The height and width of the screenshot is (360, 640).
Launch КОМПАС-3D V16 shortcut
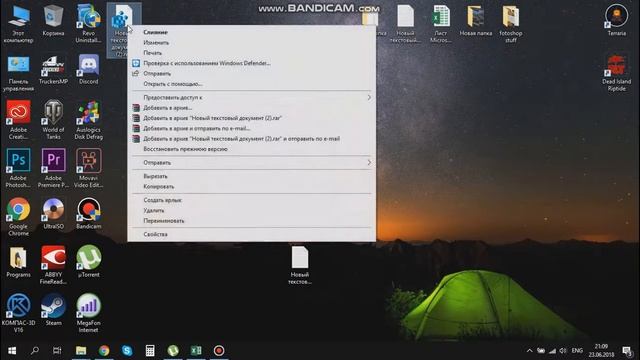(x=18, y=313)
